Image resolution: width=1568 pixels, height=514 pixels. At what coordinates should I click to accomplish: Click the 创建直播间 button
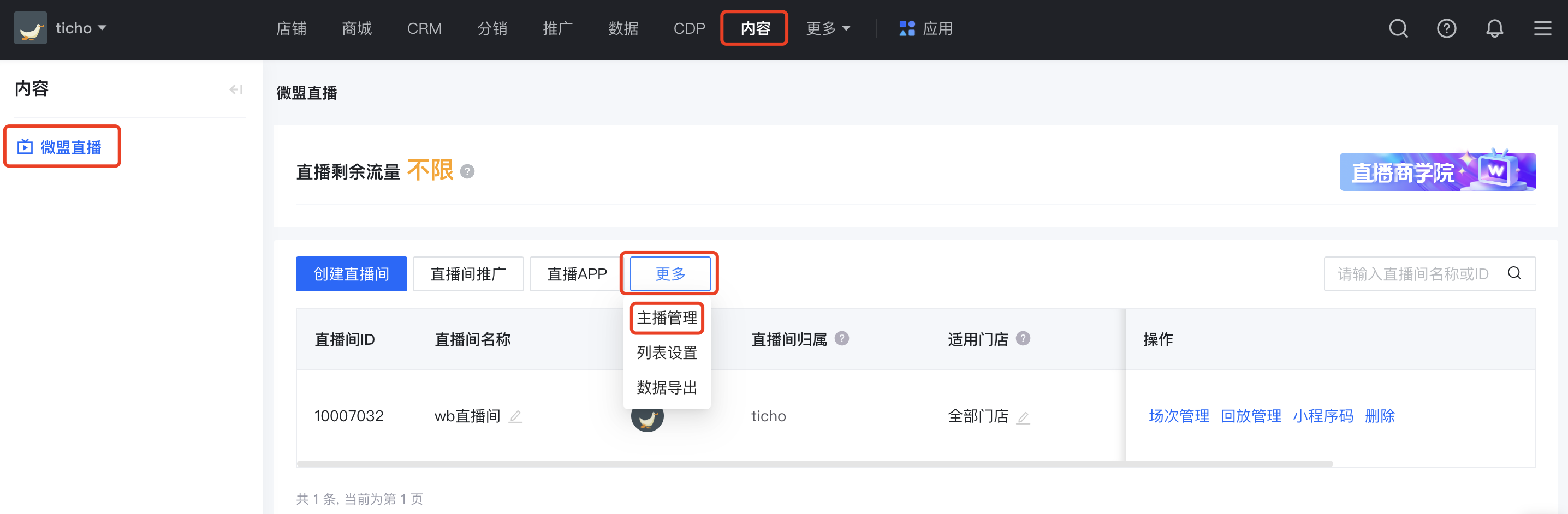pos(351,274)
